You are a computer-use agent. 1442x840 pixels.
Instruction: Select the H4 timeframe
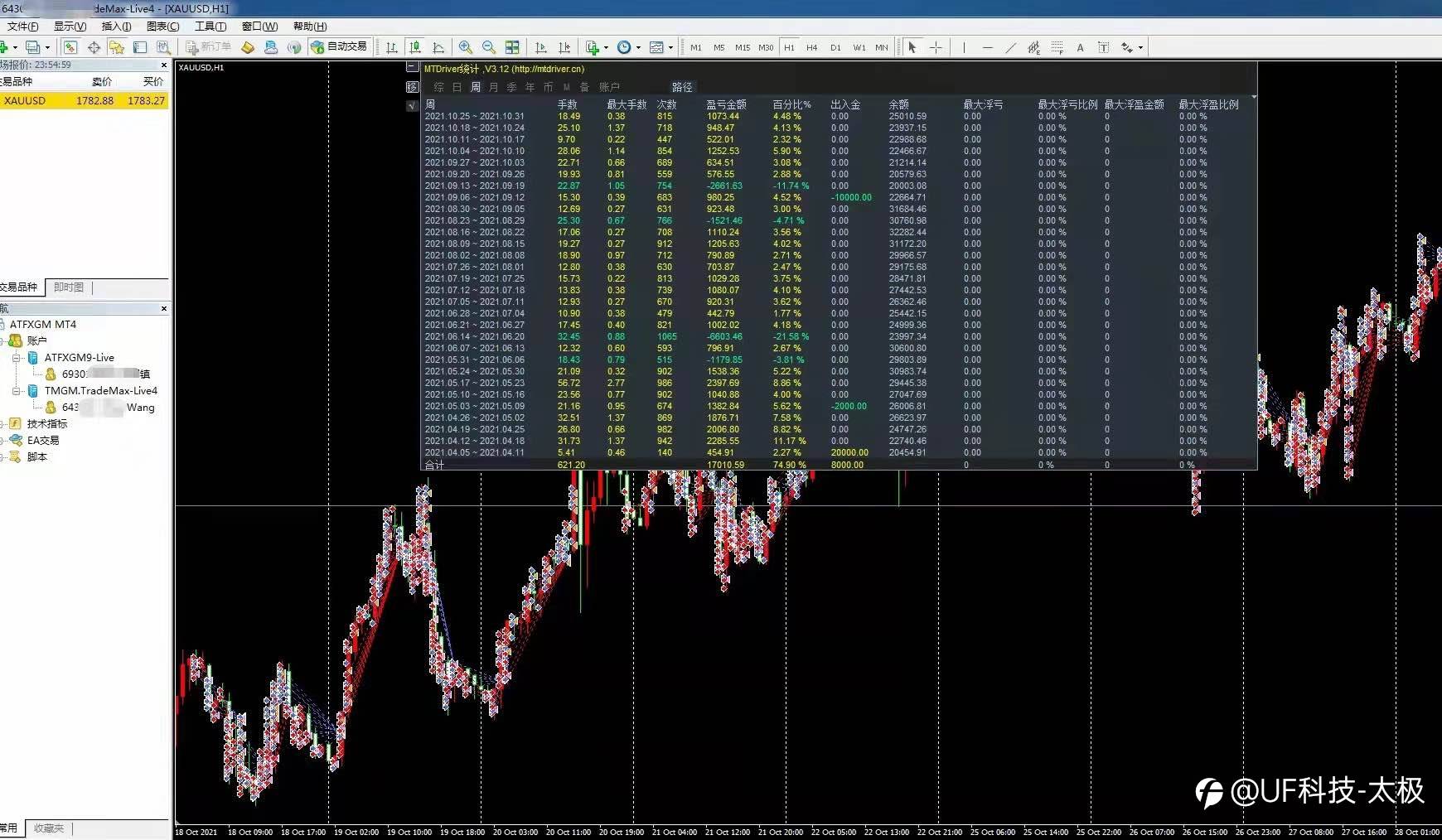(x=812, y=47)
